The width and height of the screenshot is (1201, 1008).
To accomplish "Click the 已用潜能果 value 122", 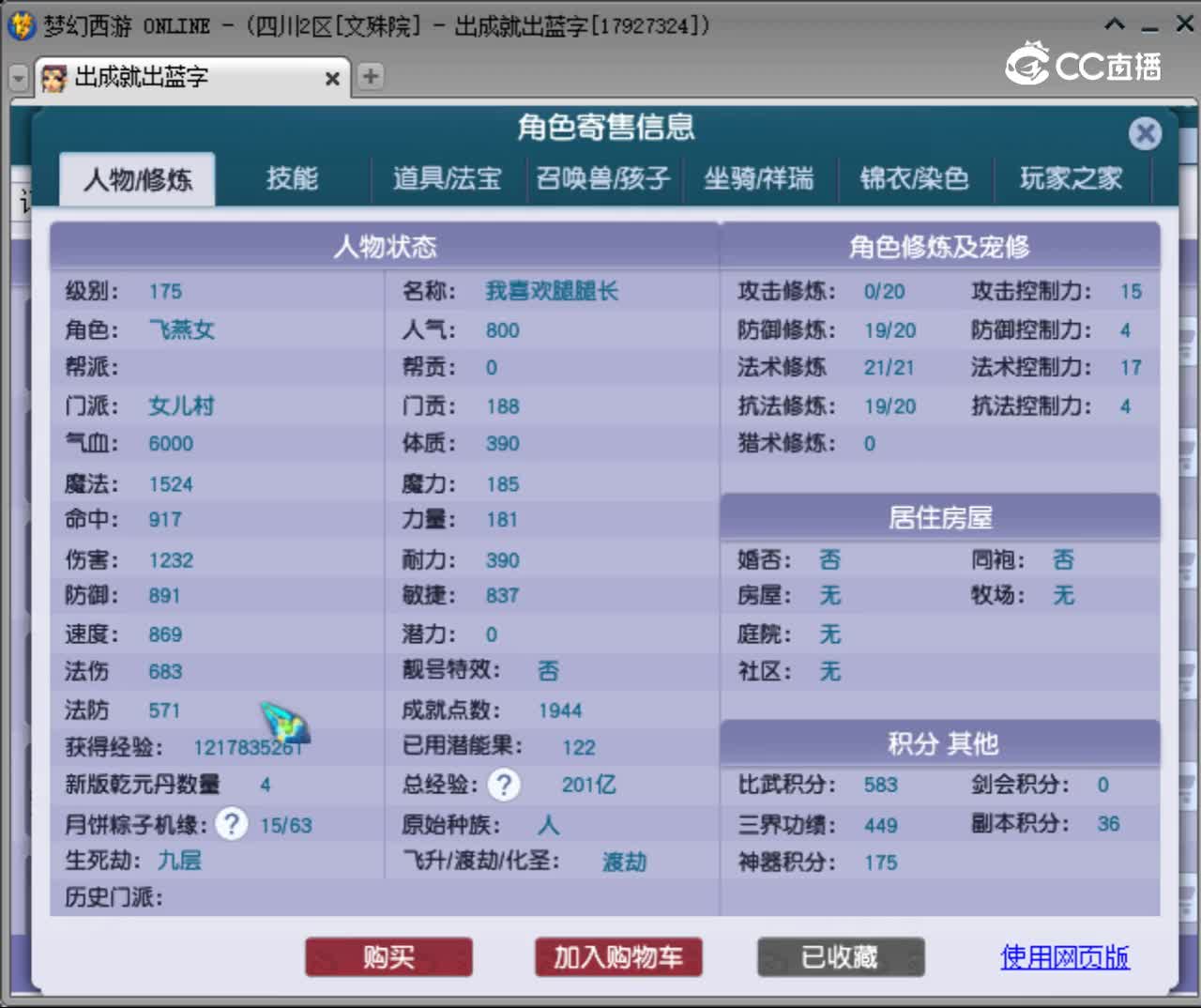I will tap(578, 748).
